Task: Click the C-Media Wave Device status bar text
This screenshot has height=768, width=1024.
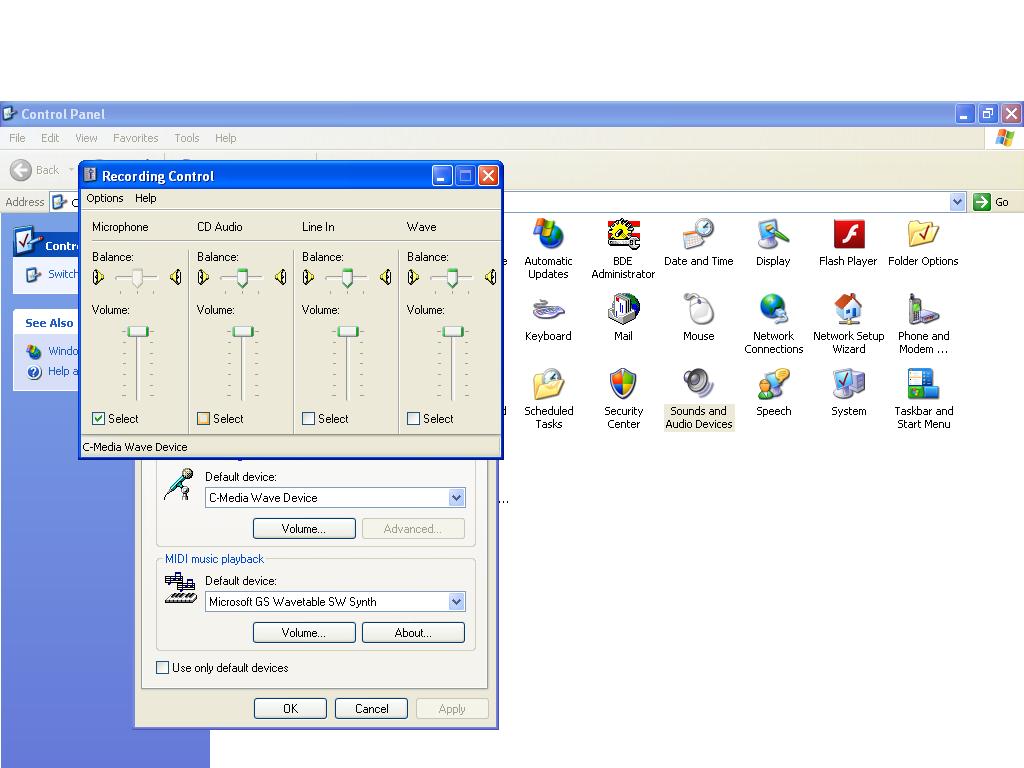Action: click(135, 447)
